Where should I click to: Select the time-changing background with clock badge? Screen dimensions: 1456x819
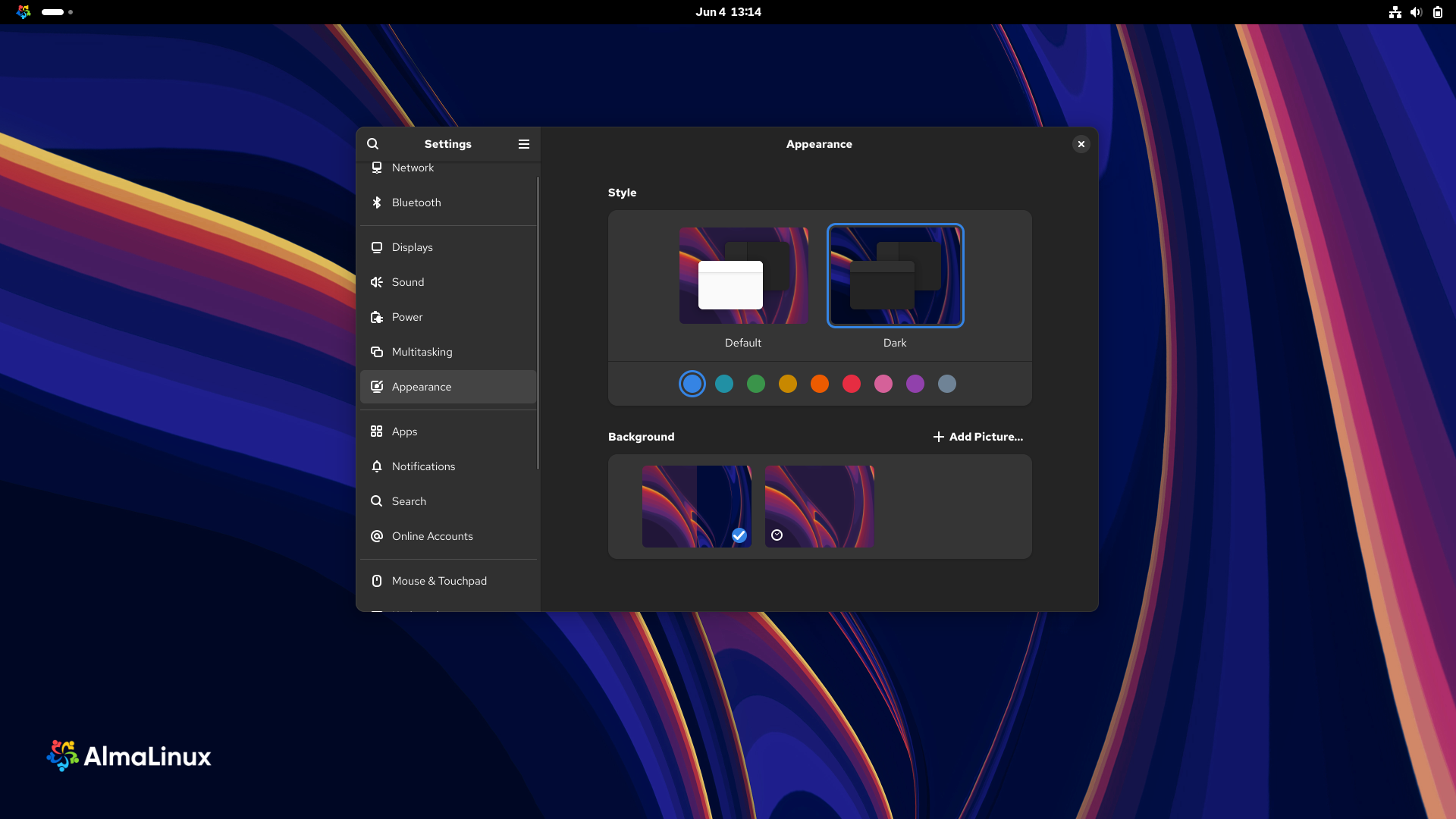pyautogui.click(x=820, y=507)
